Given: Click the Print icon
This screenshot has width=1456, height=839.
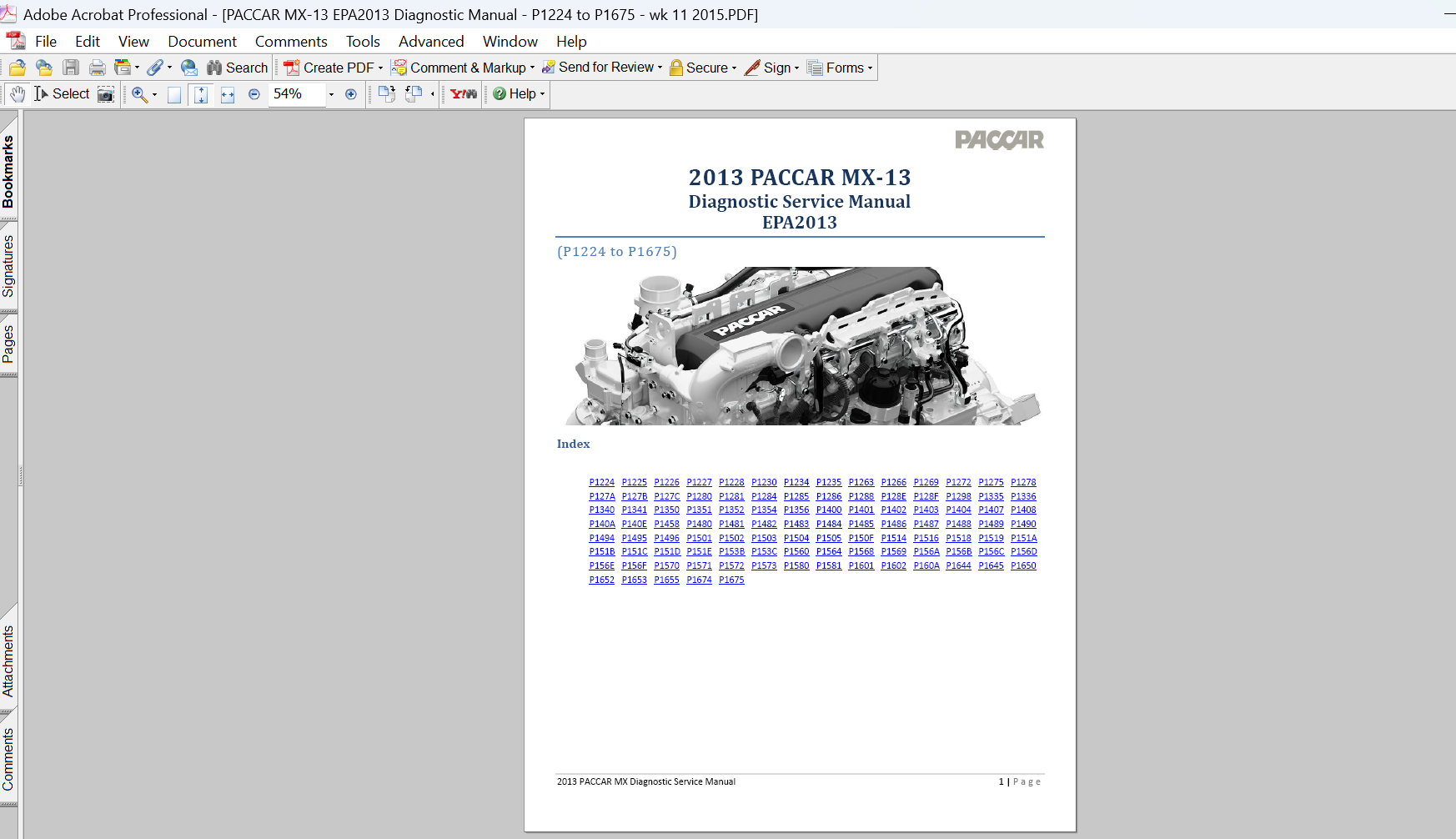Looking at the screenshot, I should pyautogui.click(x=98, y=68).
